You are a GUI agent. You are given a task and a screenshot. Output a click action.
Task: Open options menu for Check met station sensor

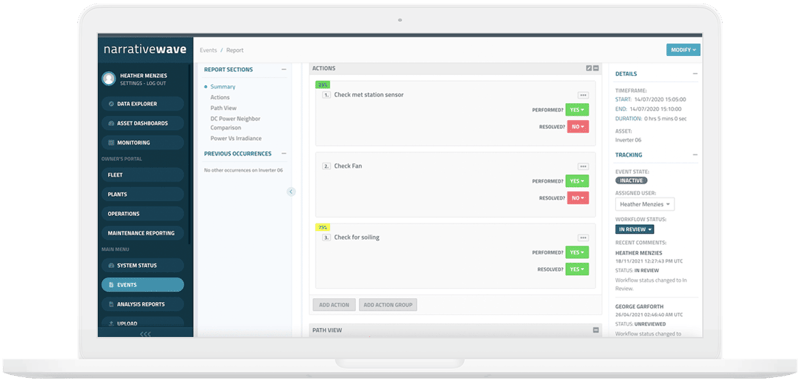(x=583, y=95)
